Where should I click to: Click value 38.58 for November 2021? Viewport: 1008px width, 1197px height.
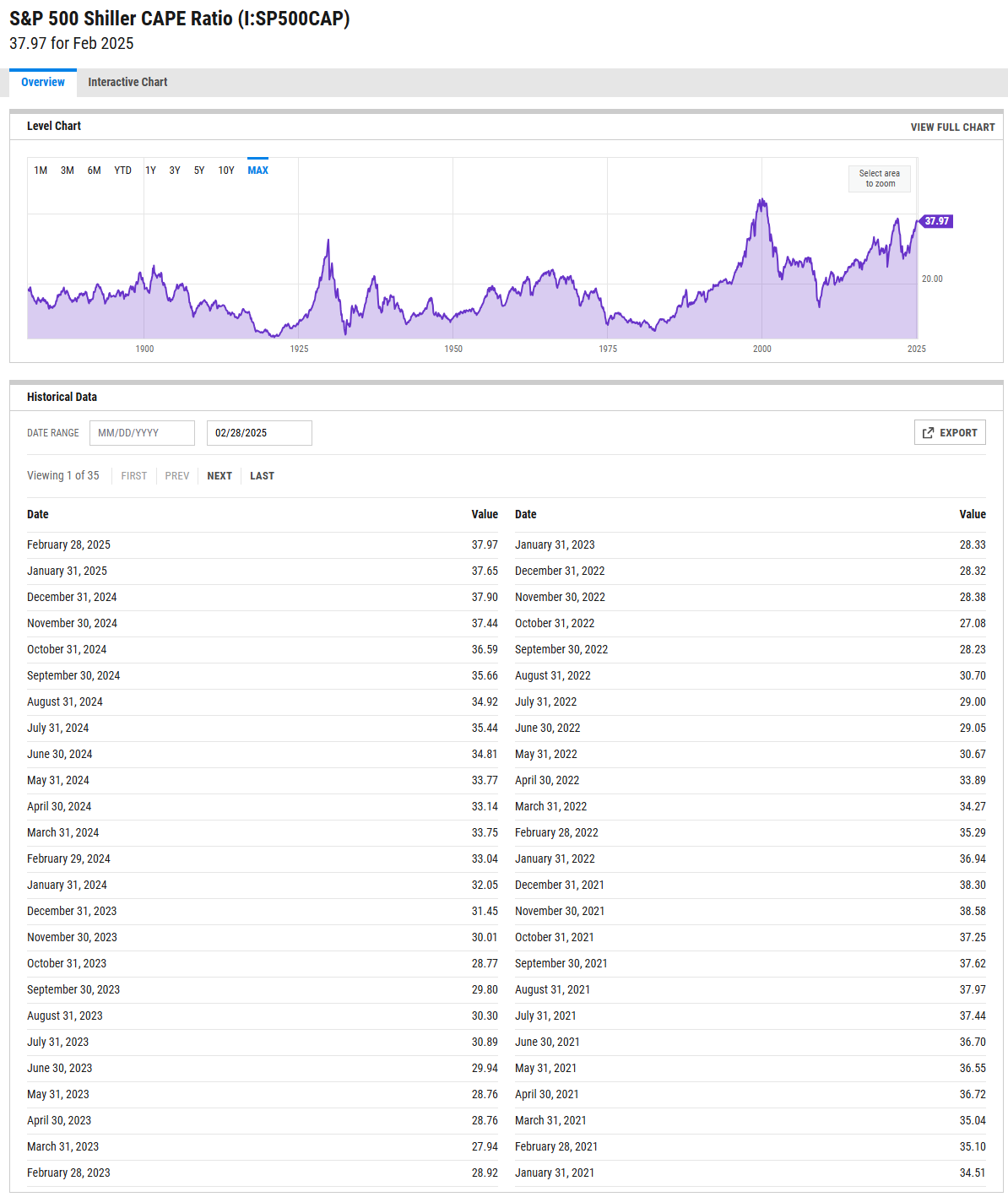coord(973,912)
